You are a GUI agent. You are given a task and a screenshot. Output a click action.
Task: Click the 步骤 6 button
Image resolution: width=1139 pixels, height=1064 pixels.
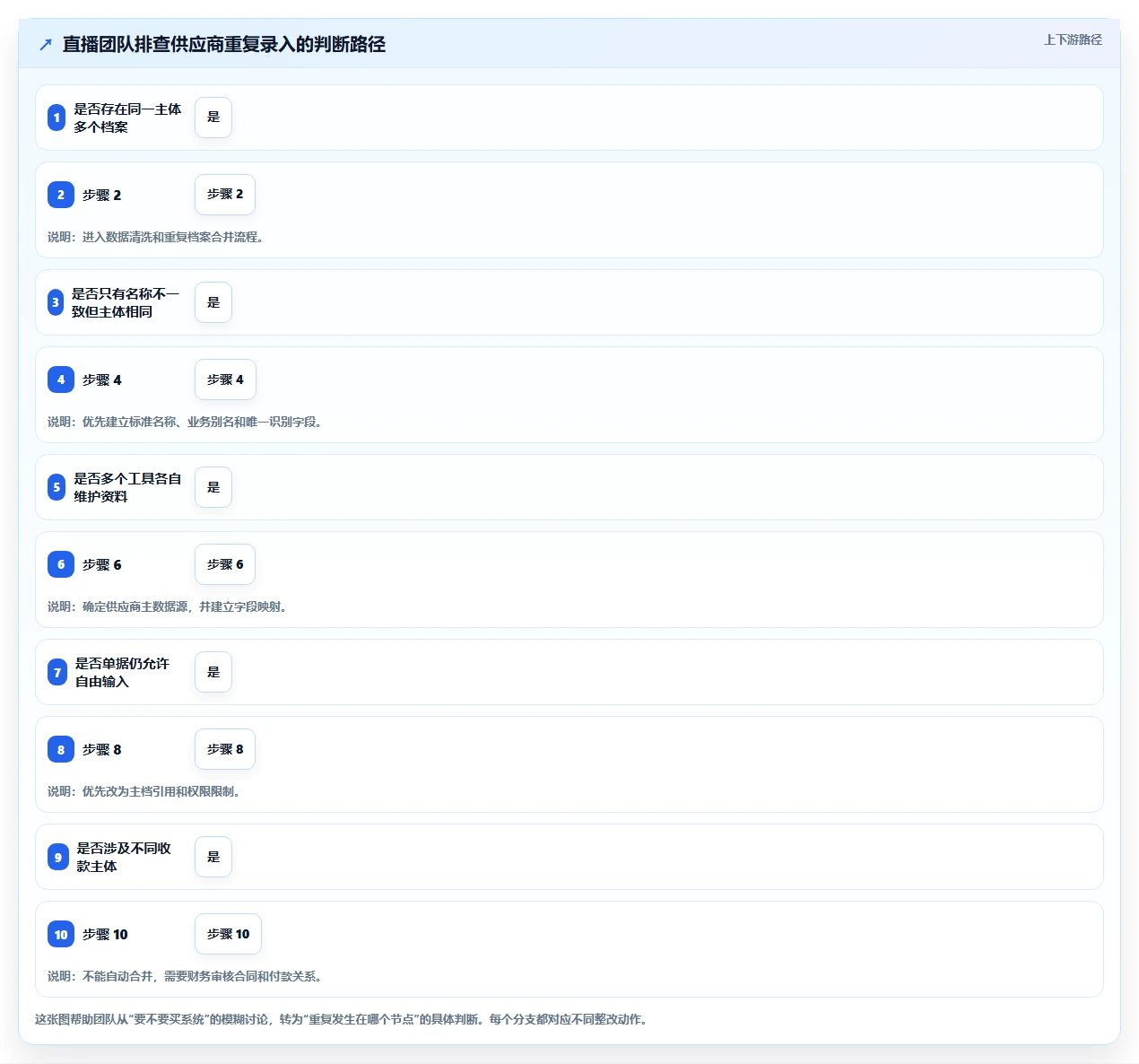tap(225, 564)
